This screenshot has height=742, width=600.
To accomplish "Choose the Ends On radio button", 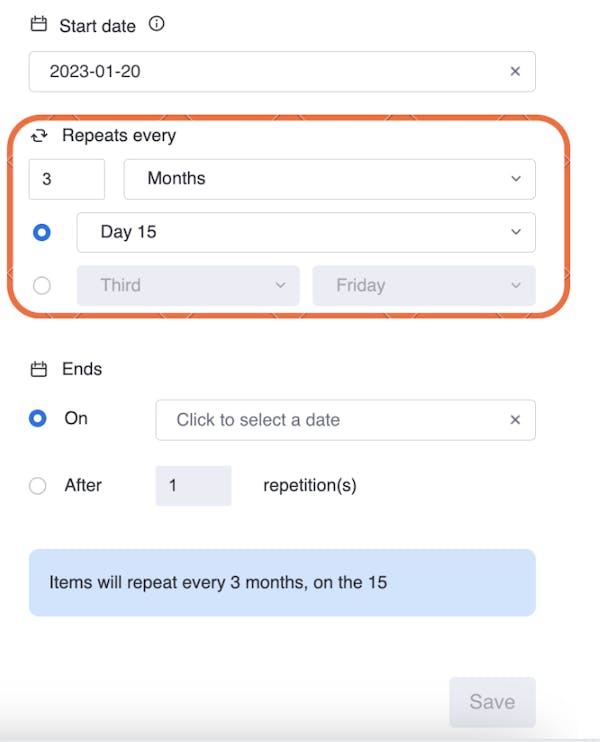I will [38, 419].
